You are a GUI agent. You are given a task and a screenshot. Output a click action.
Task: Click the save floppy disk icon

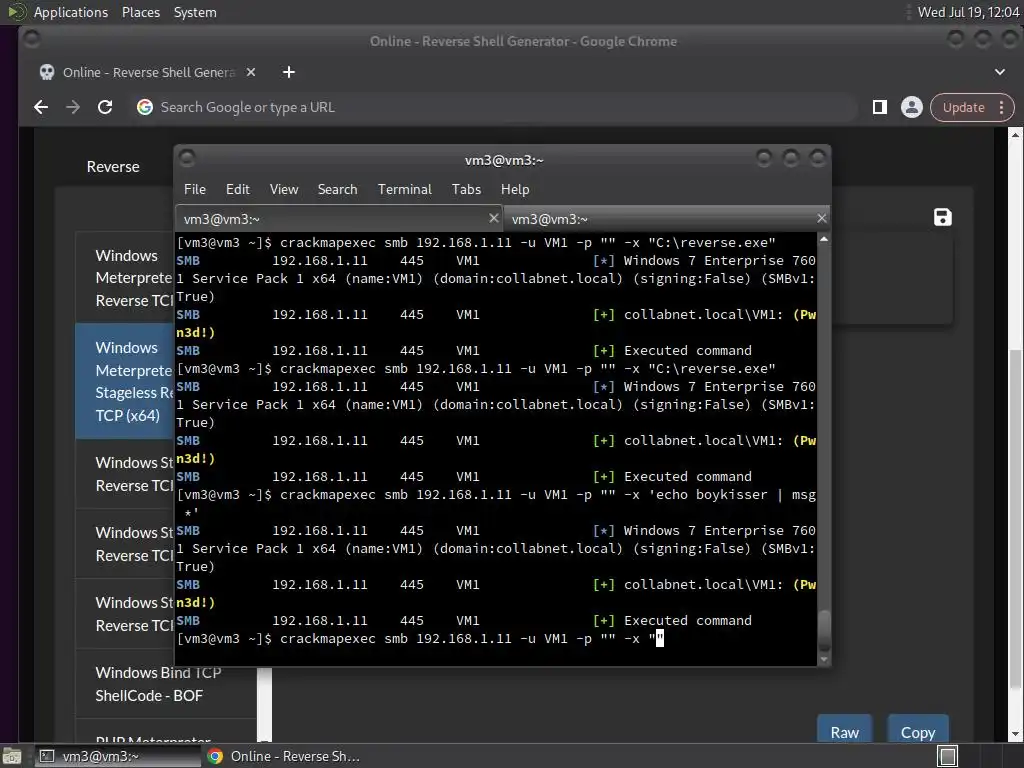pos(942,217)
